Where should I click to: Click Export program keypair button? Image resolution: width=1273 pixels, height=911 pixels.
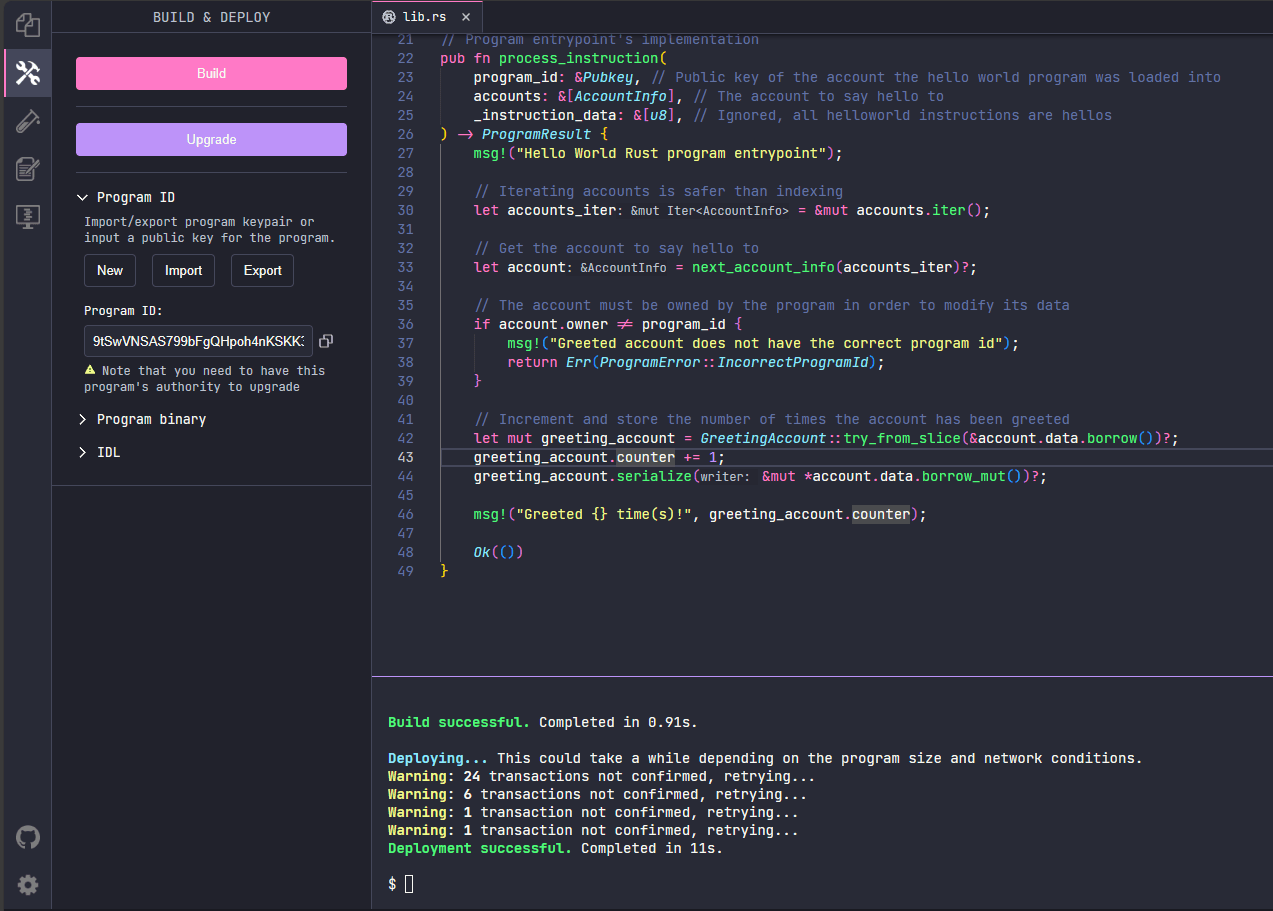(x=262, y=270)
